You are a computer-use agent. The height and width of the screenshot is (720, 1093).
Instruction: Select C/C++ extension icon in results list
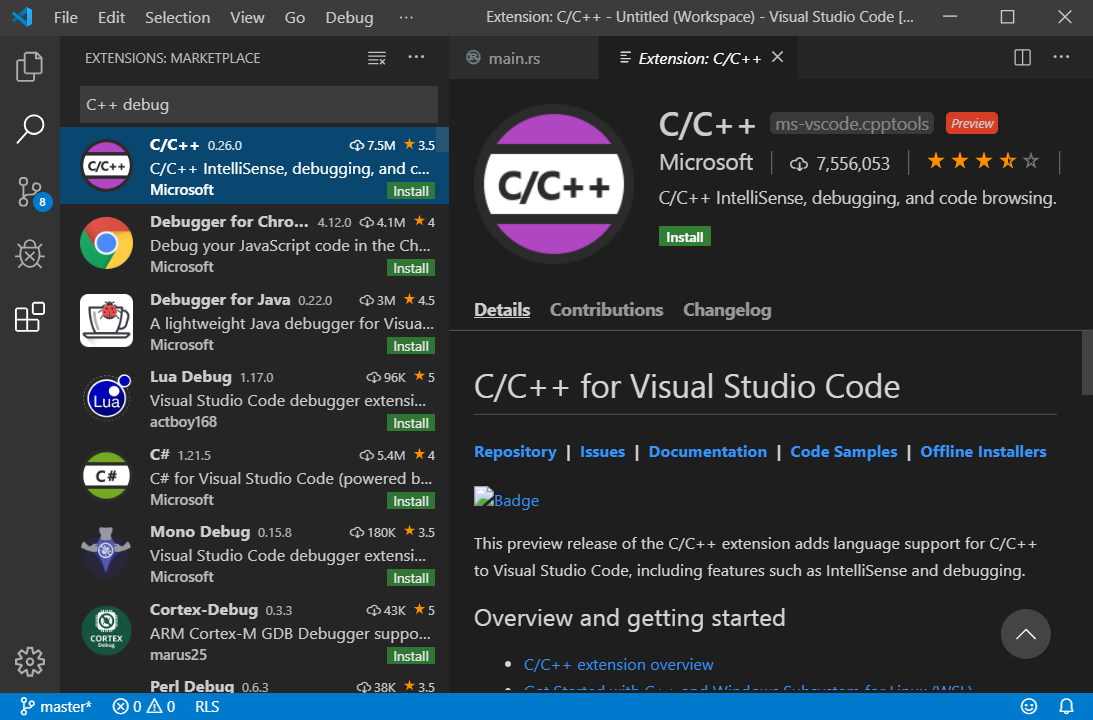click(106, 166)
